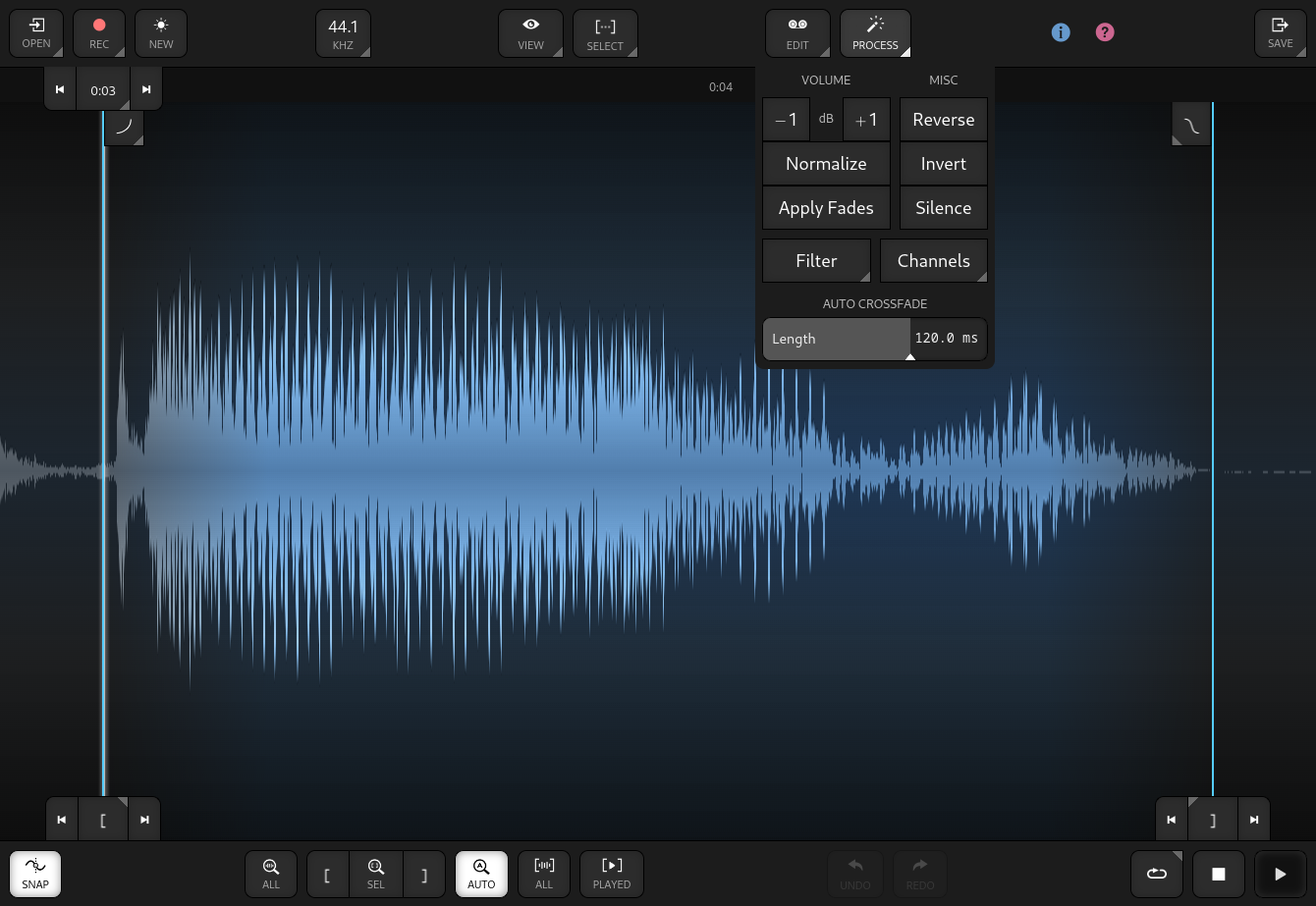Open the fade-in curve shape selector

(x=124, y=127)
